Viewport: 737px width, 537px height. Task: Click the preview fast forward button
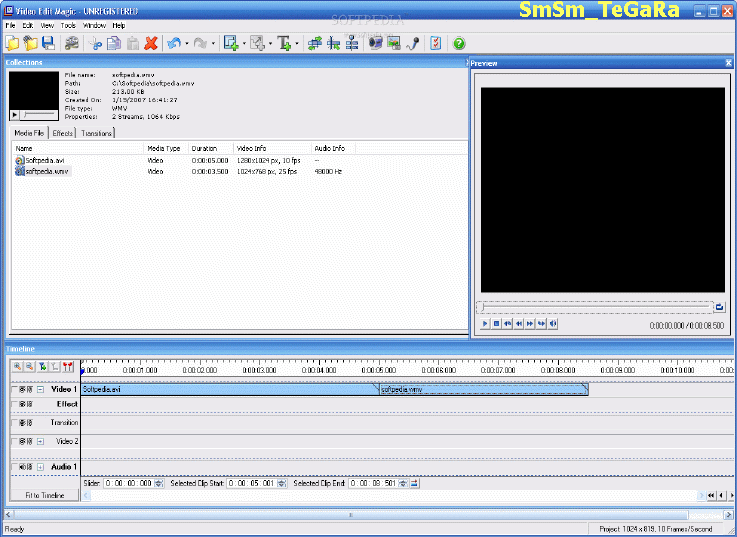click(530, 324)
